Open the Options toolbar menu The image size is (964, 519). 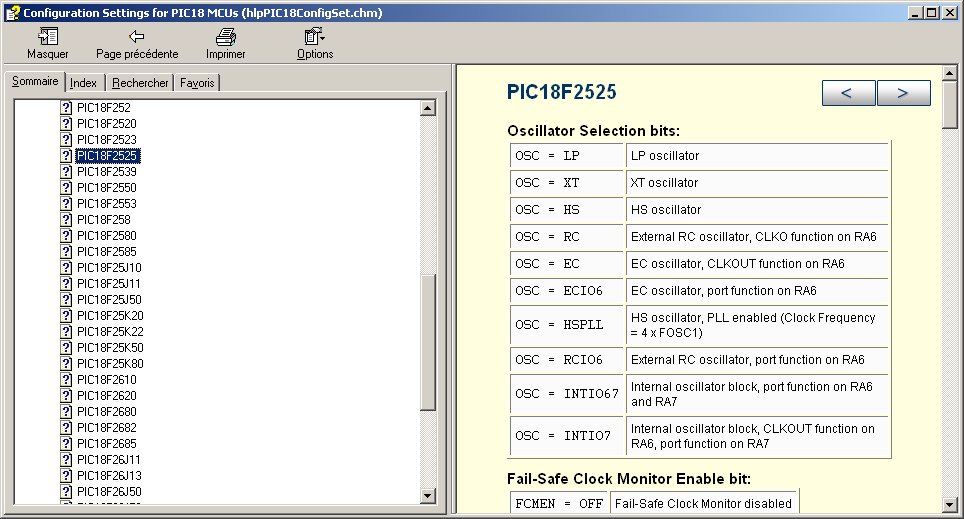point(315,44)
